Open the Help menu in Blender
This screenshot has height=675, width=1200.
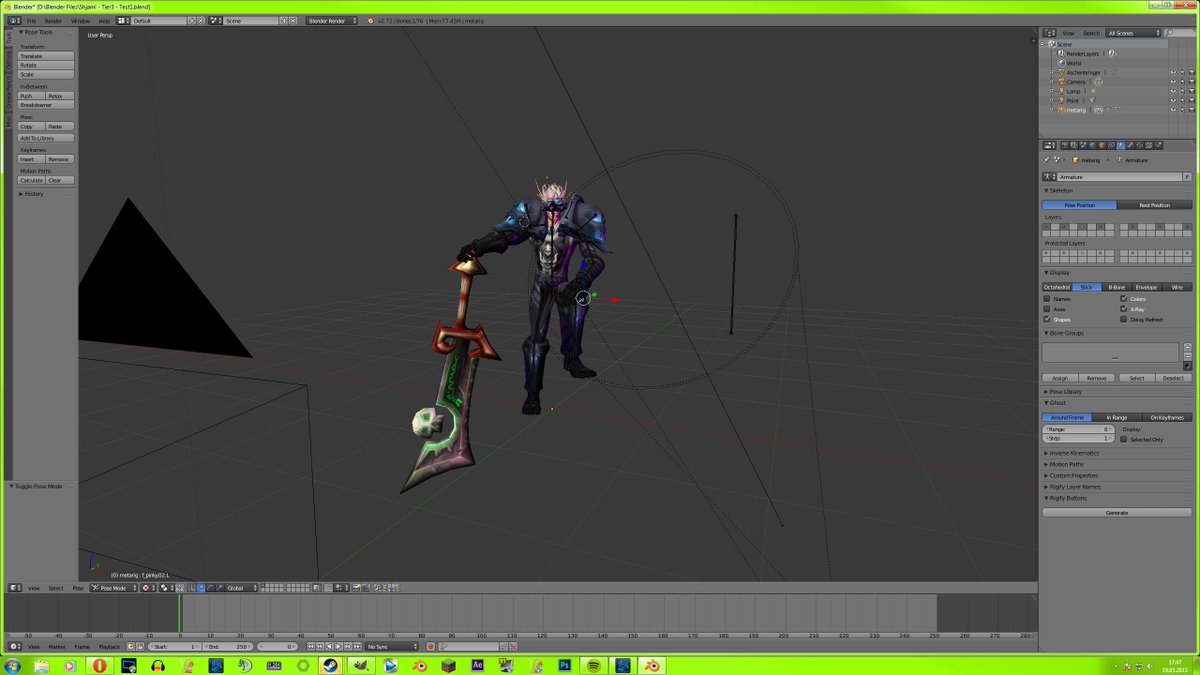click(x=104, y=20)
